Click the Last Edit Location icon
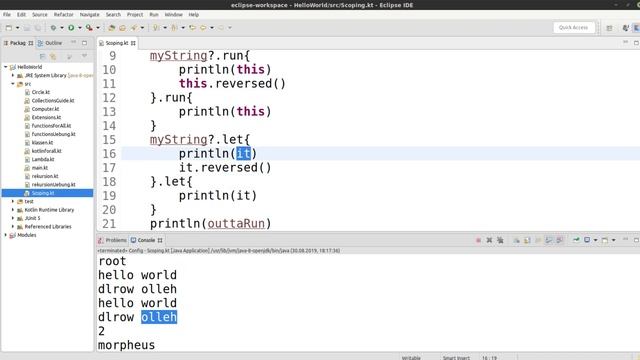This screenshot has width=640, height=360. (192, 28)
